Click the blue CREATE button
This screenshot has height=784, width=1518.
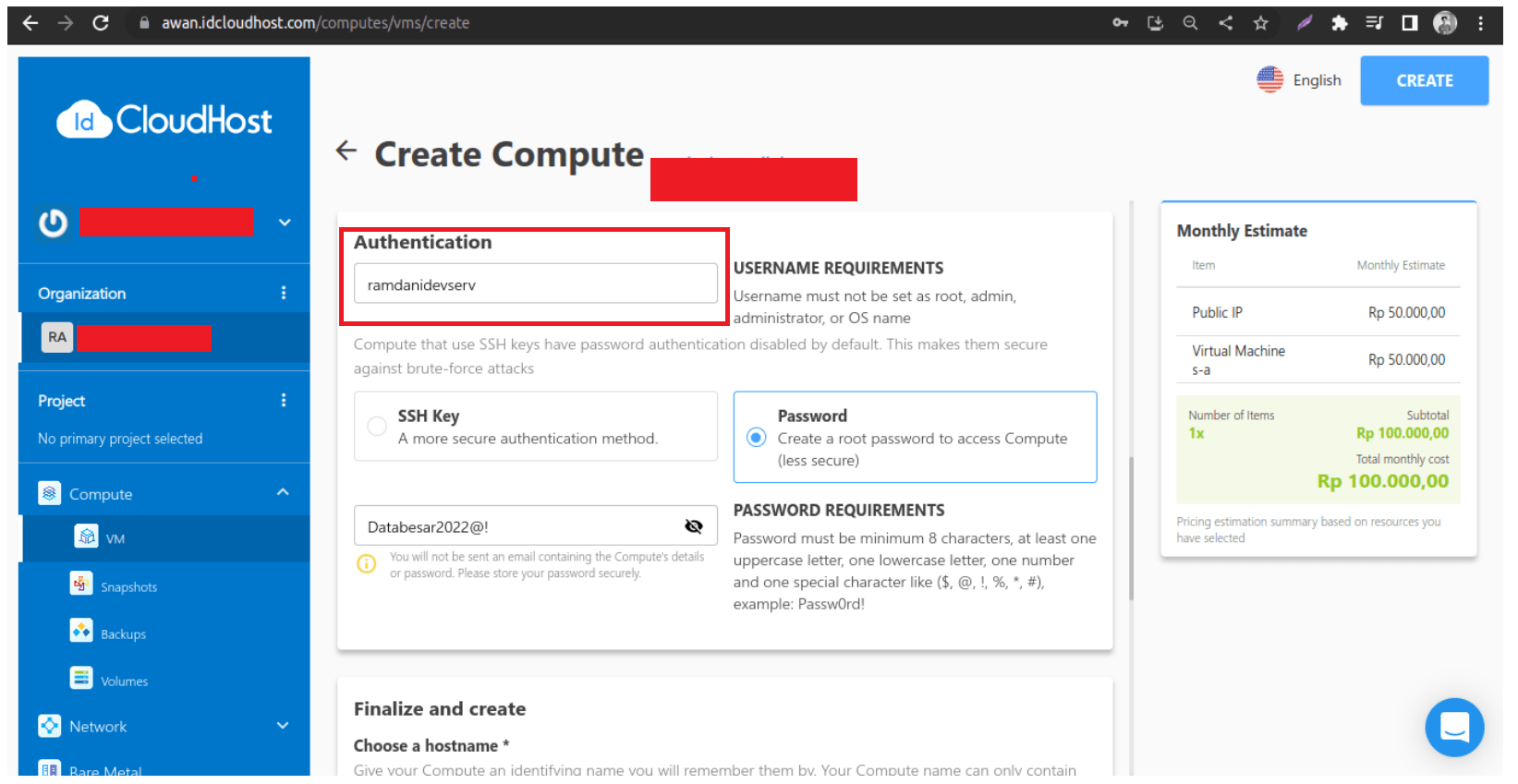tap(1423, 80)
